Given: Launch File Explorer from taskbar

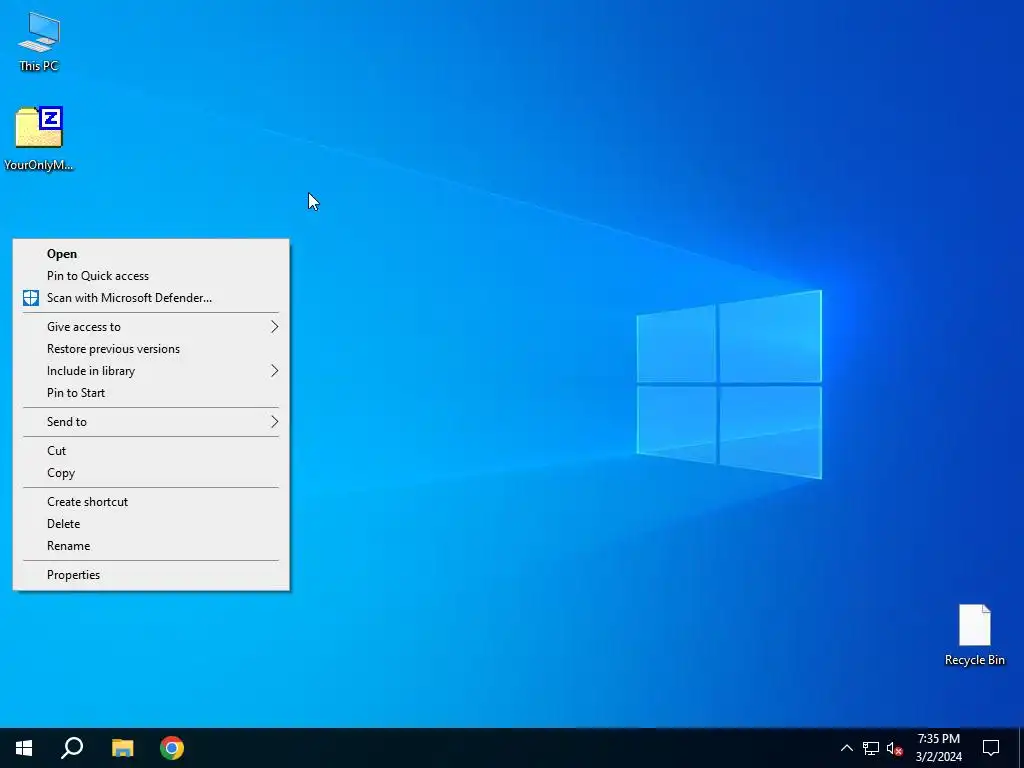Looking at the screenshot, I should pos(122,748).
